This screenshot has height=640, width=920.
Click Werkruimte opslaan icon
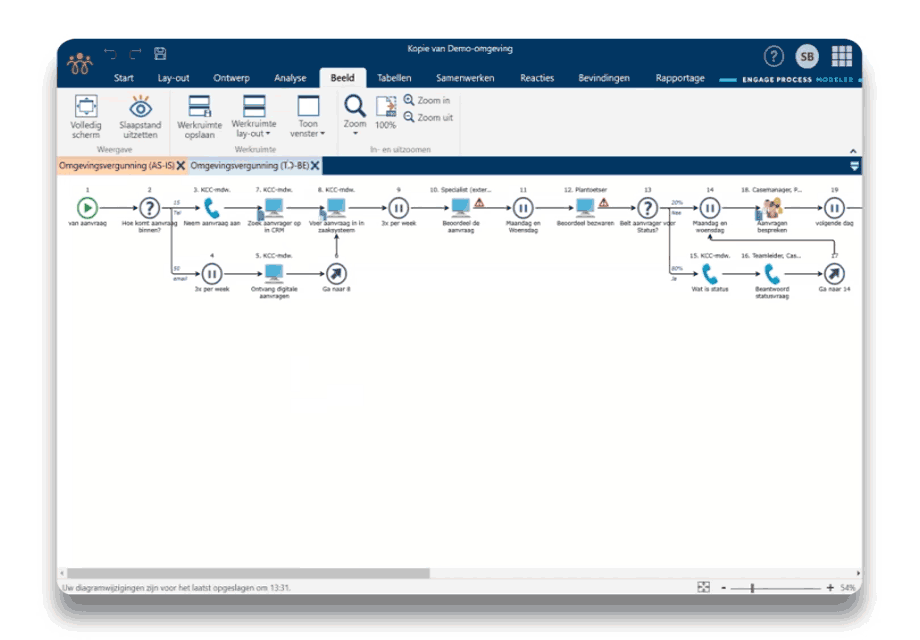pyautogui.click(x=199, y=107)
